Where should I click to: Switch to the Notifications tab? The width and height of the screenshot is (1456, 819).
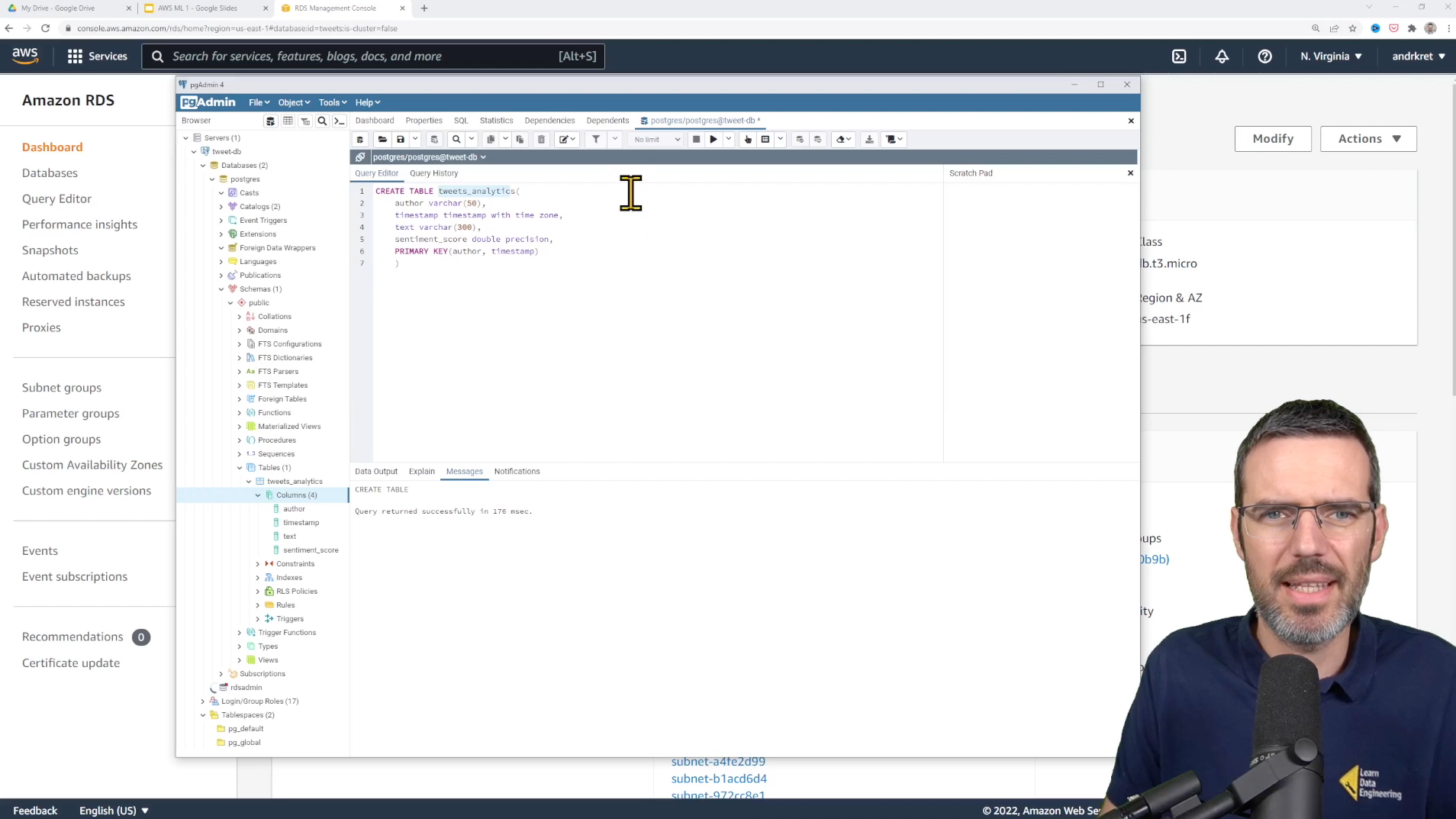point(517,472)
